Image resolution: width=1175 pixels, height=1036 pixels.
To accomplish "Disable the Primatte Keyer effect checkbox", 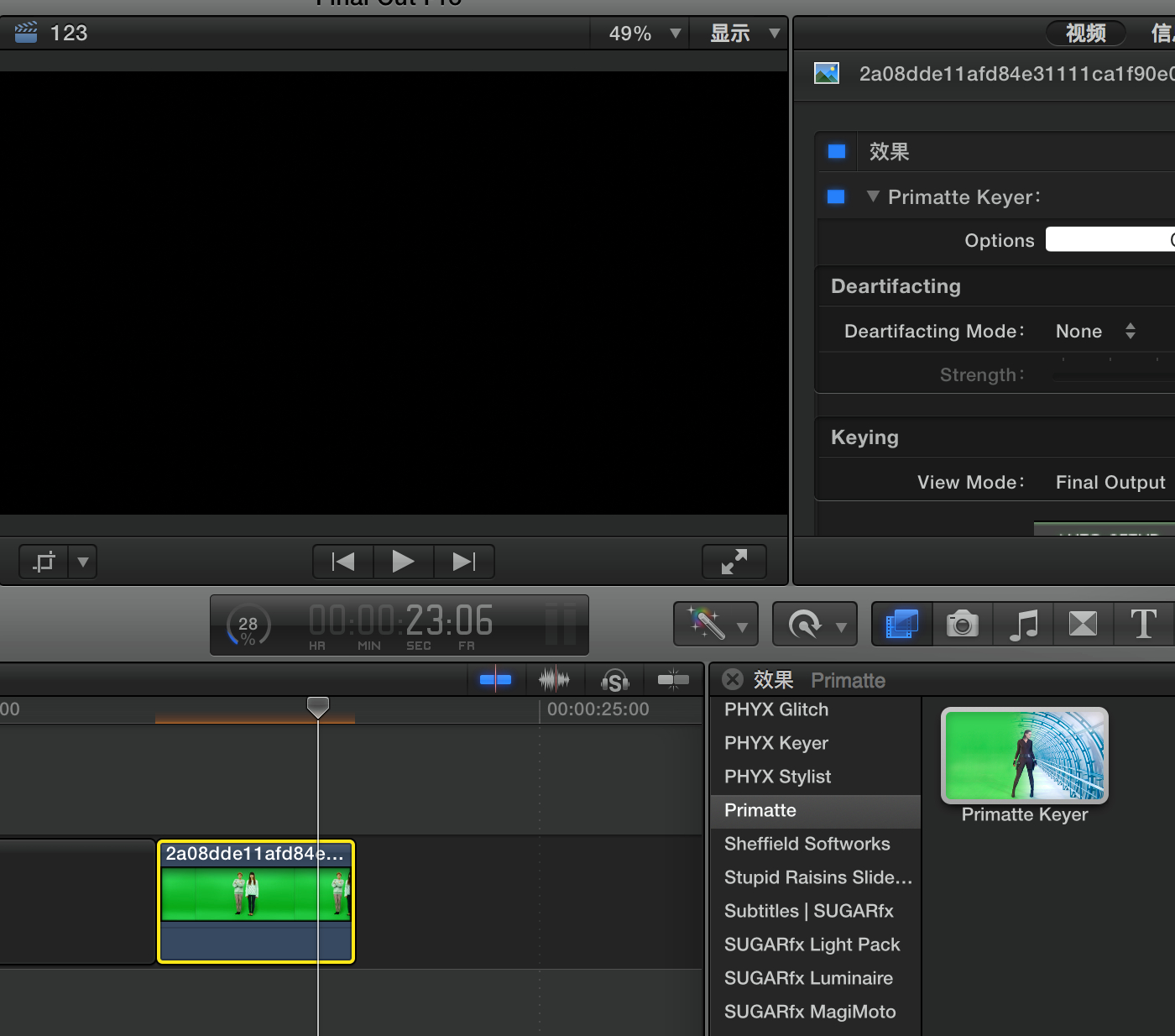I will pos(836,197).
